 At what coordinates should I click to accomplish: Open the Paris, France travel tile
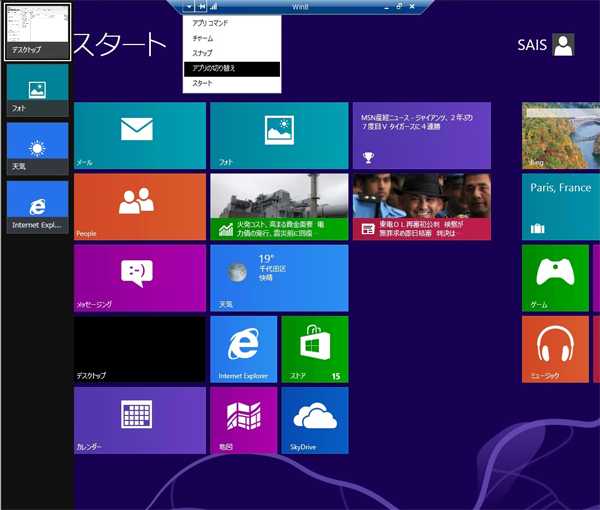561,207
